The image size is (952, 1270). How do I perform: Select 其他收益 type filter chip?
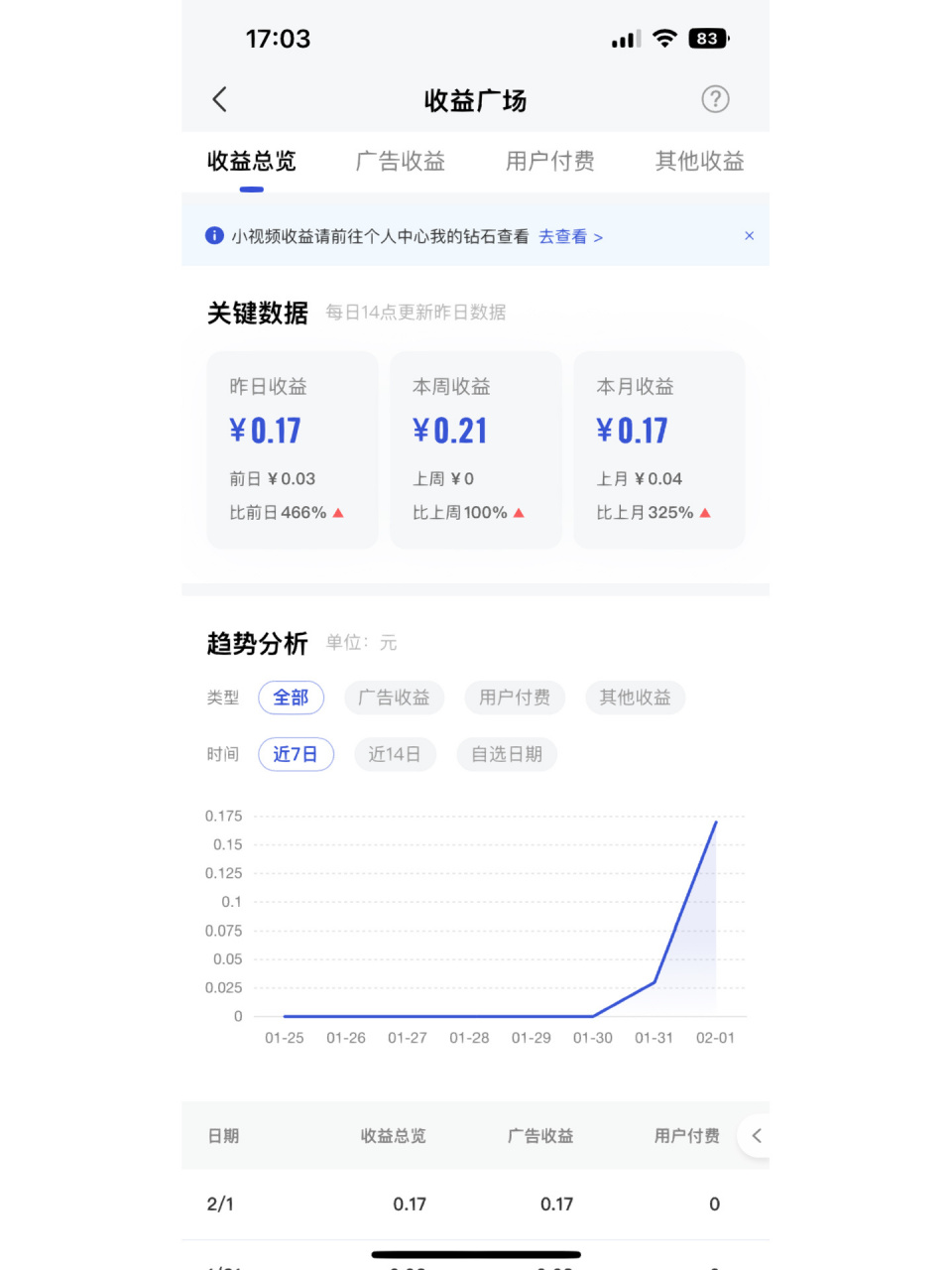636,698
